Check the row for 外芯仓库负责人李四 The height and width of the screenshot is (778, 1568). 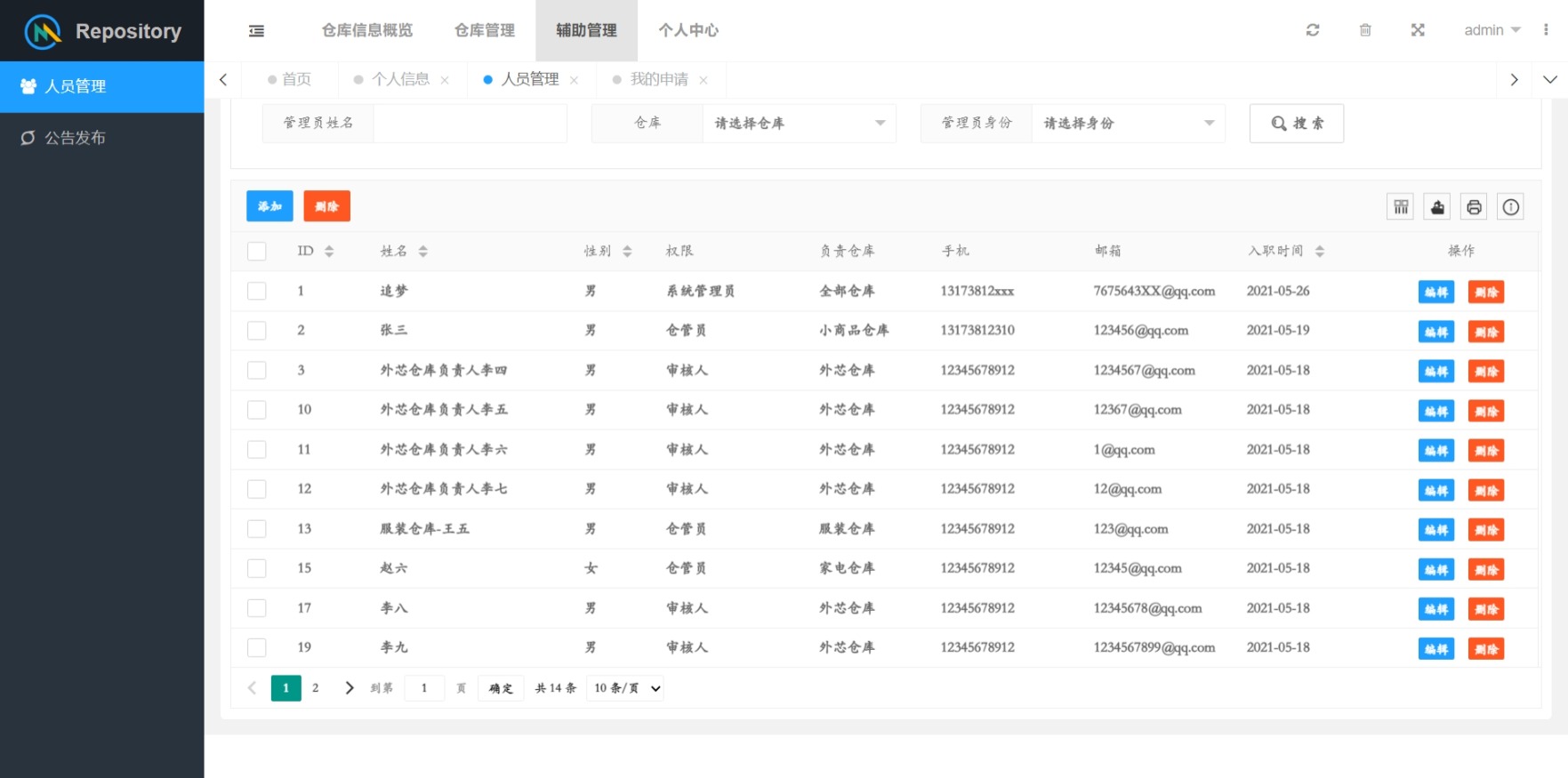(x=257, y=370)
